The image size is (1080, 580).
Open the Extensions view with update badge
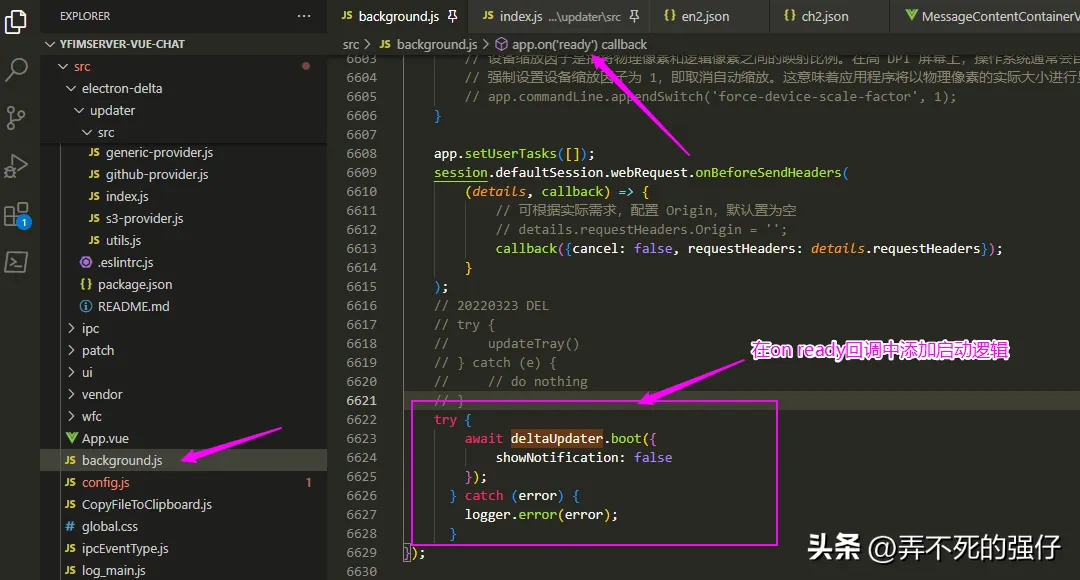coord(17,215)
